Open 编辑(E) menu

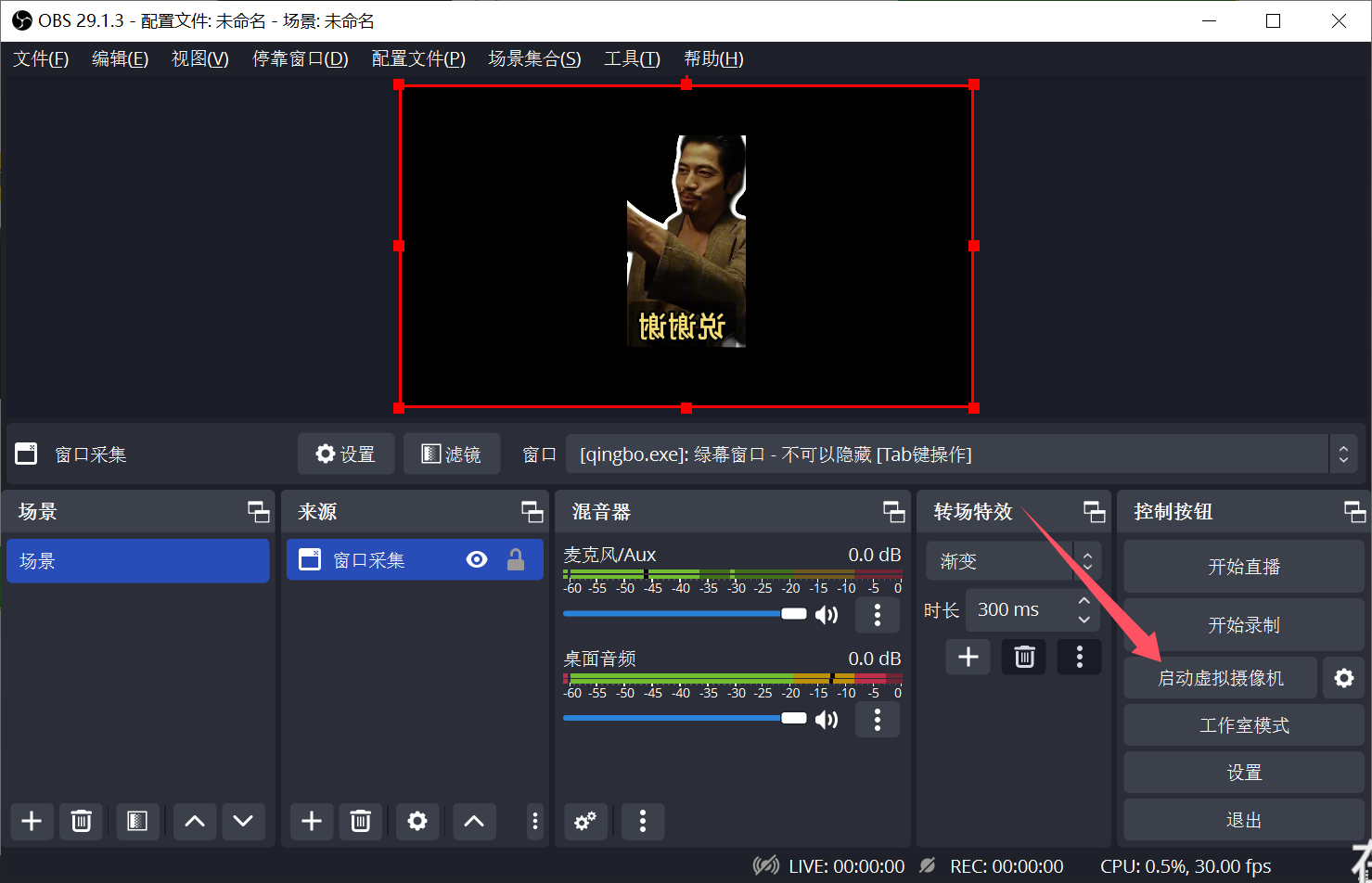[x=120, y=59]
